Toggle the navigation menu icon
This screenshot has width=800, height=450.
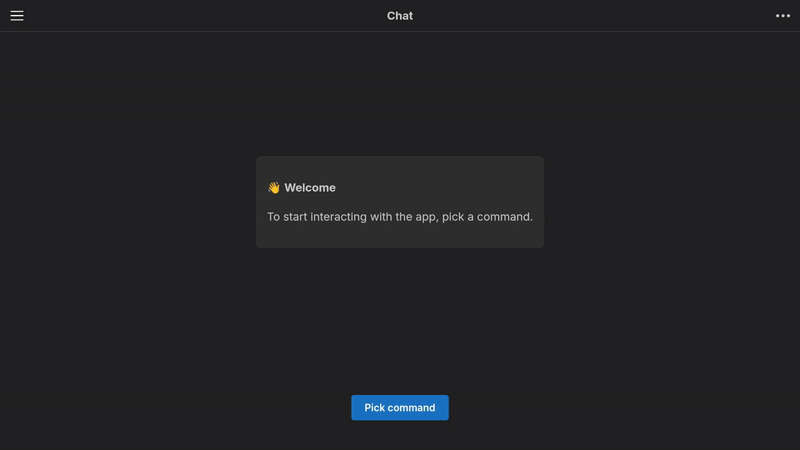point(17,16)
